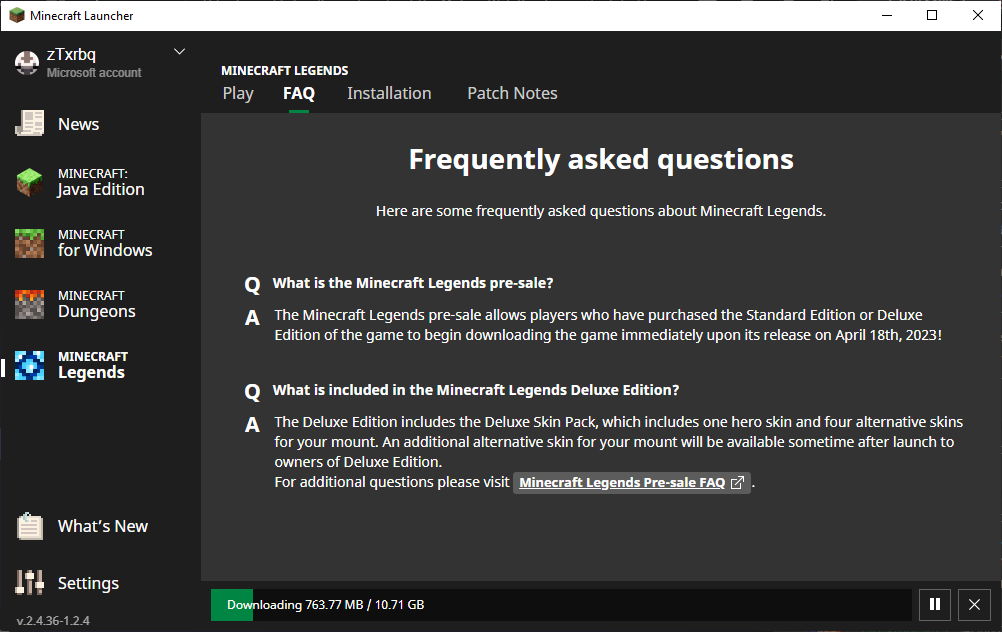Click the launcher version number text
Image resolution: width=1002 pixels, height=632 pixels.
53,621
